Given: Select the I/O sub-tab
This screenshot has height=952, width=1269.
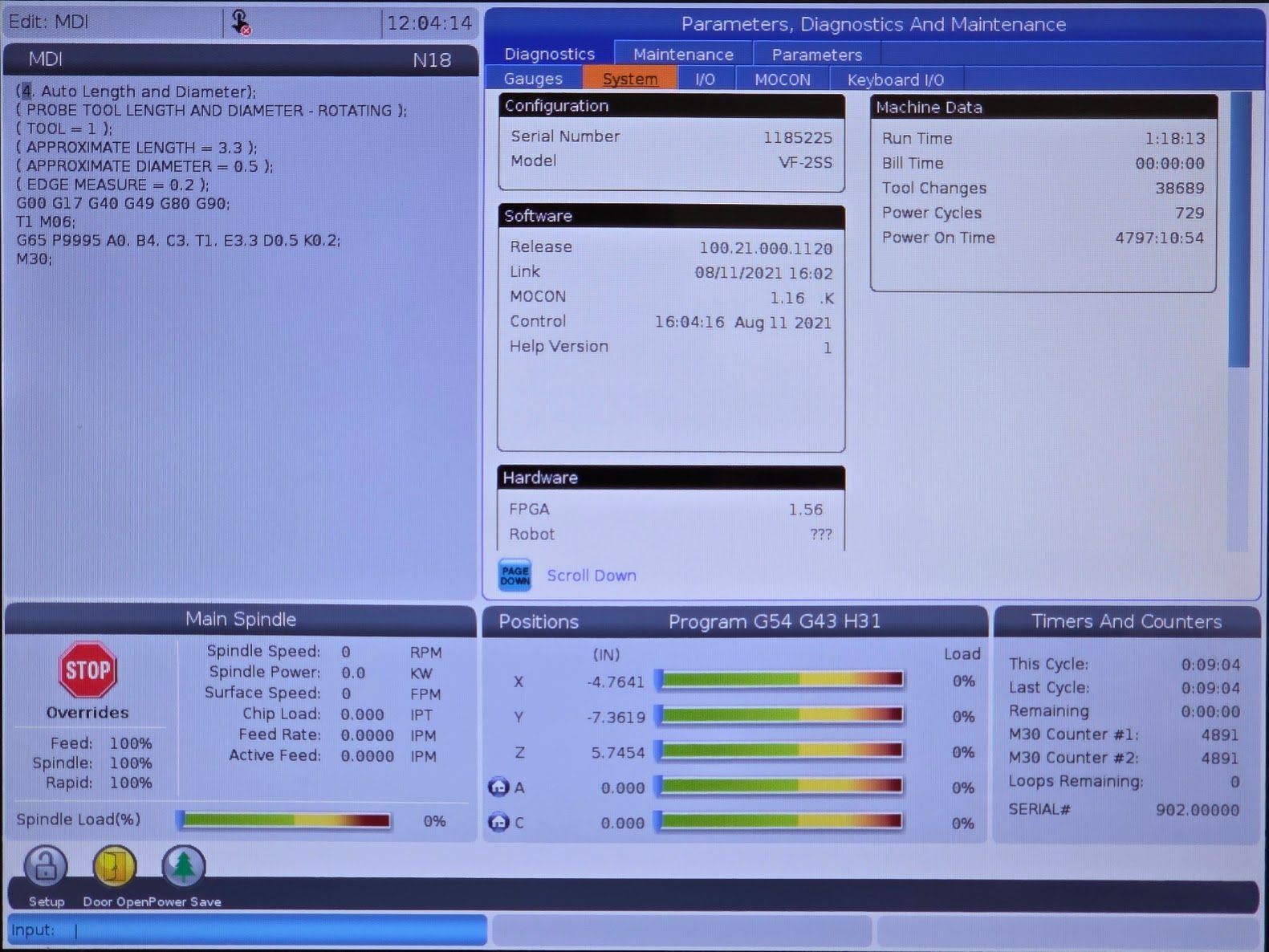Looking at the screenshot, I should 705,79.
